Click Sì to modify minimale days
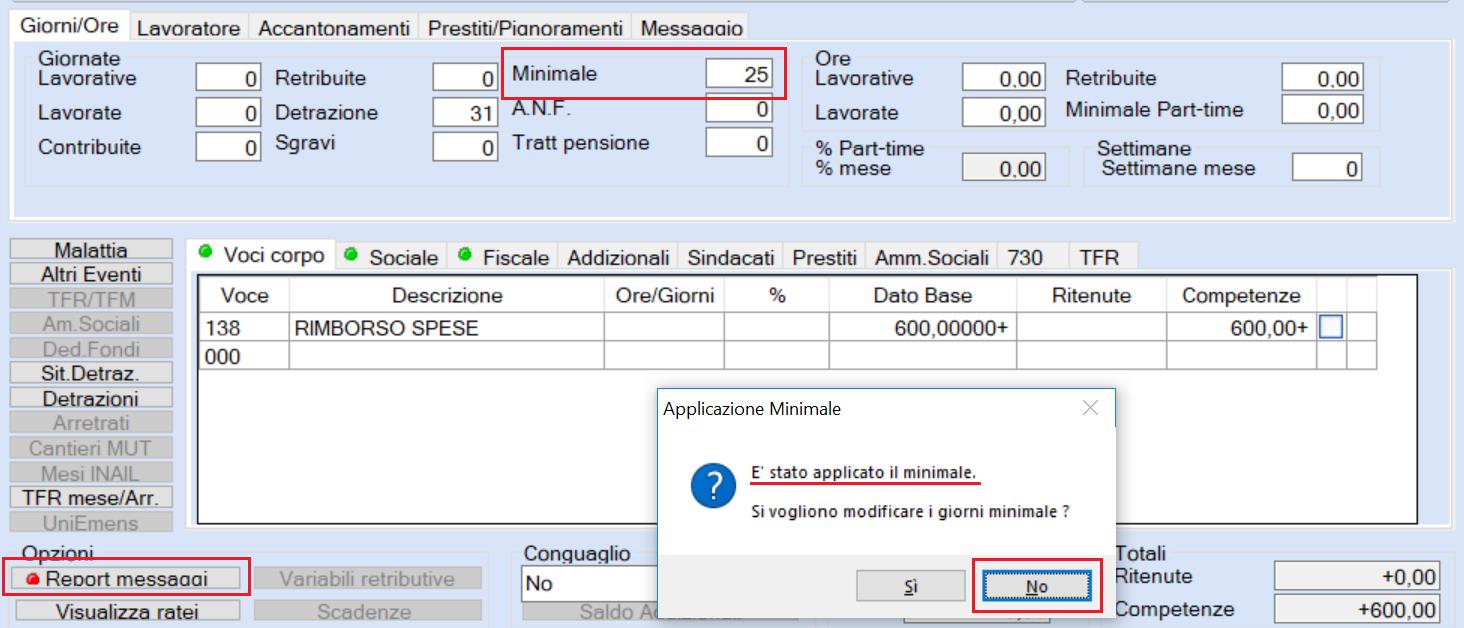Image resolution: width=1464 pixels, height=628 pixels. click(910, 586)
